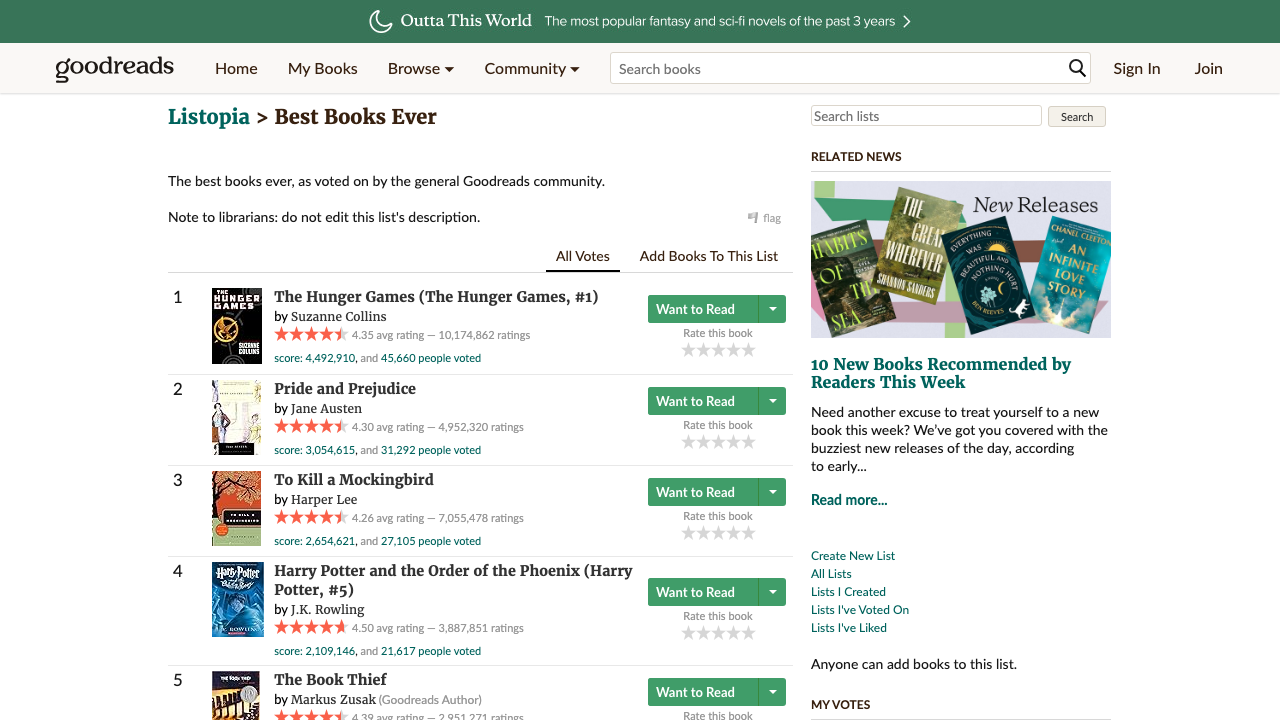The width and height of the screenshot is (1280, 720).
Task: Click the moon icon in top banner
Action: coord(380,21)
